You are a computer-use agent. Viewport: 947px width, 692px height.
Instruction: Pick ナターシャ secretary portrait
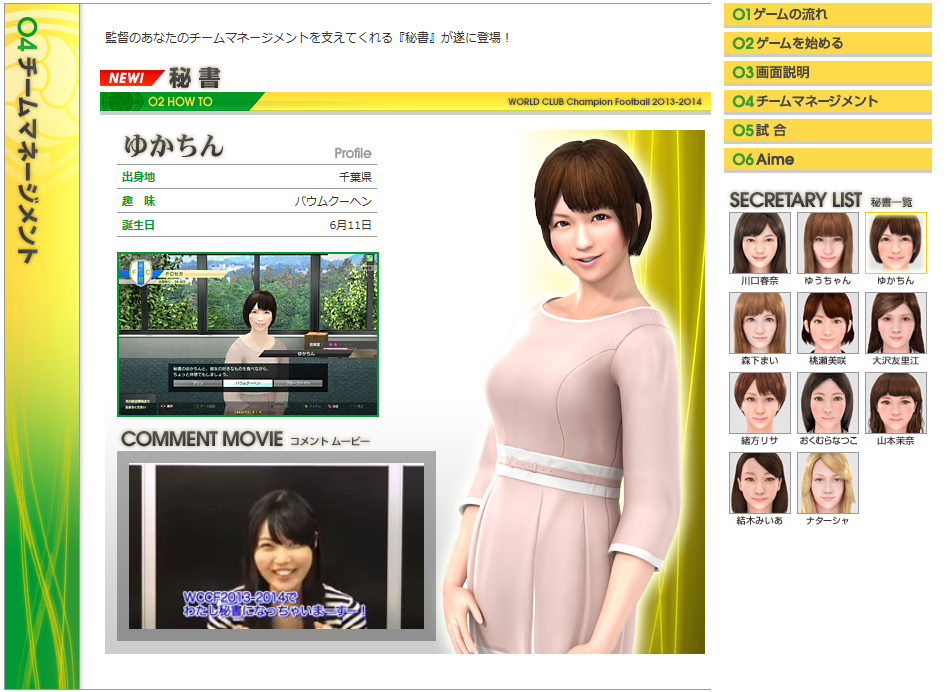tap(827, 483)
